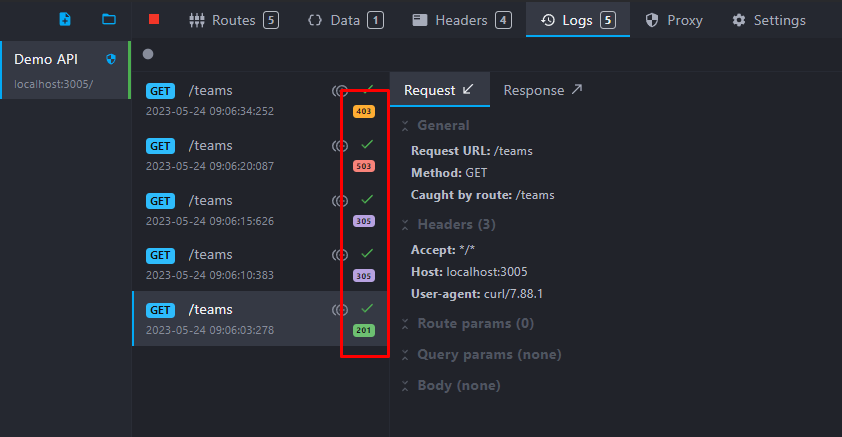Stop the server with red square
Image resolution: width=842 pixels, height=437 pixels.
(x=153, y=19)
